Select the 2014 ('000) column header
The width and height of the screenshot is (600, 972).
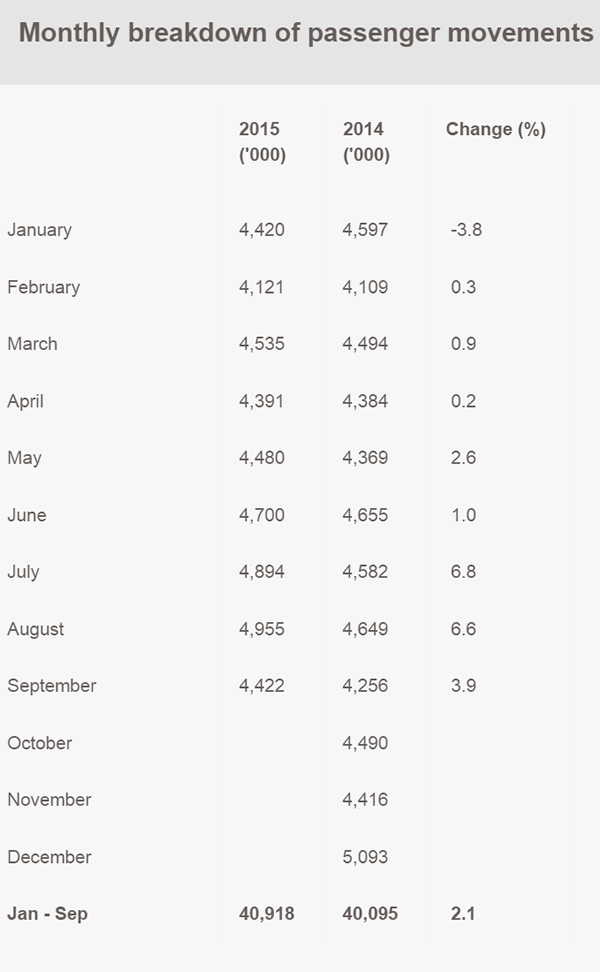pyautogui.click(x=366, y=141)
